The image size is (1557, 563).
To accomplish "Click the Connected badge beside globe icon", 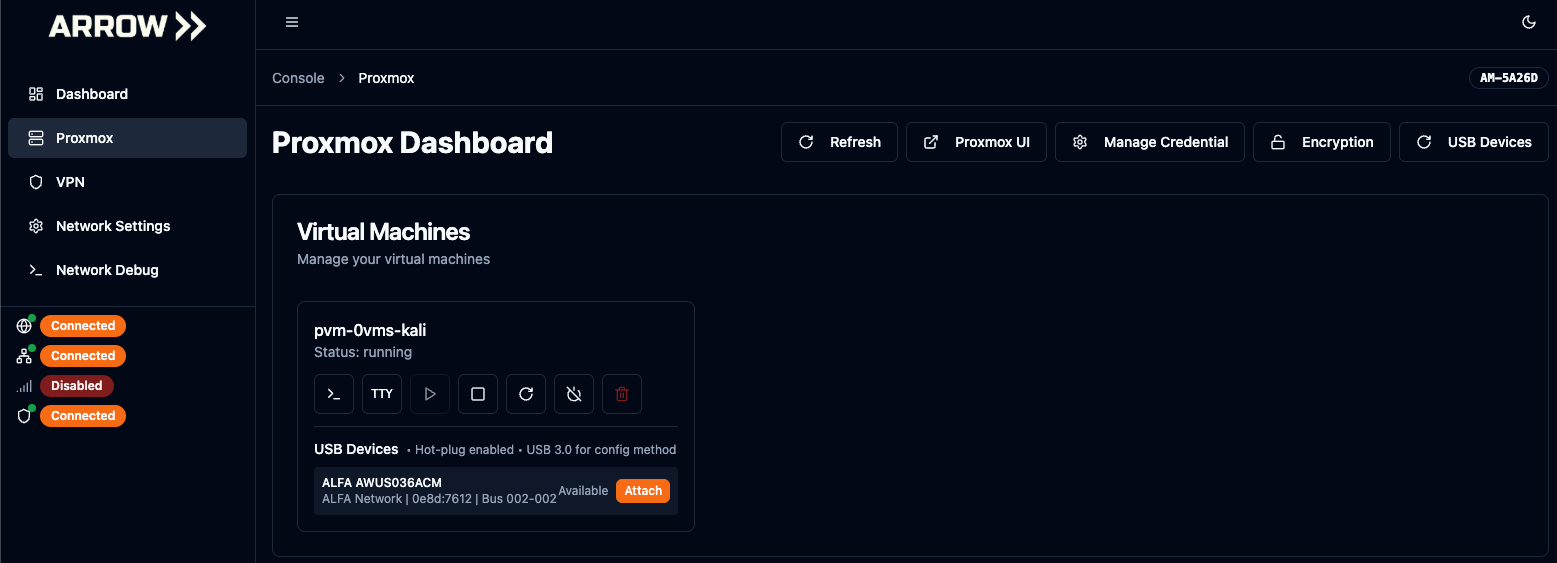I will (x=83, y=326).
